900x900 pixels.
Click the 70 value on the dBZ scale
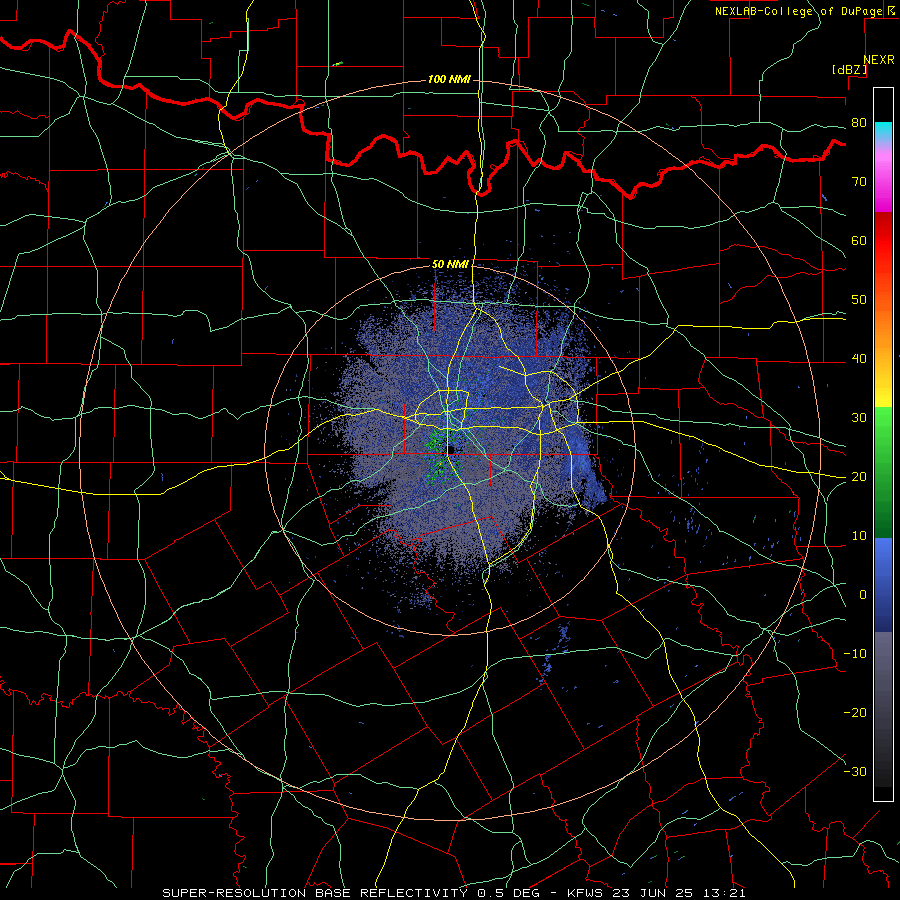[x=859, y=182]
